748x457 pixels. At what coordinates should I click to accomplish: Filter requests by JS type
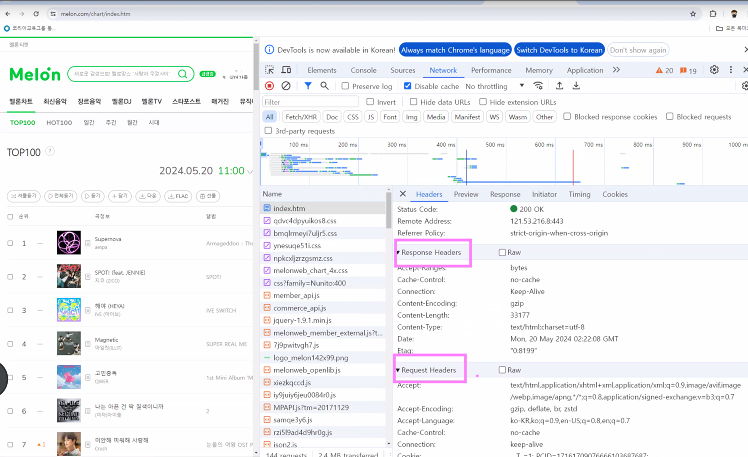(x=371, y=117)
